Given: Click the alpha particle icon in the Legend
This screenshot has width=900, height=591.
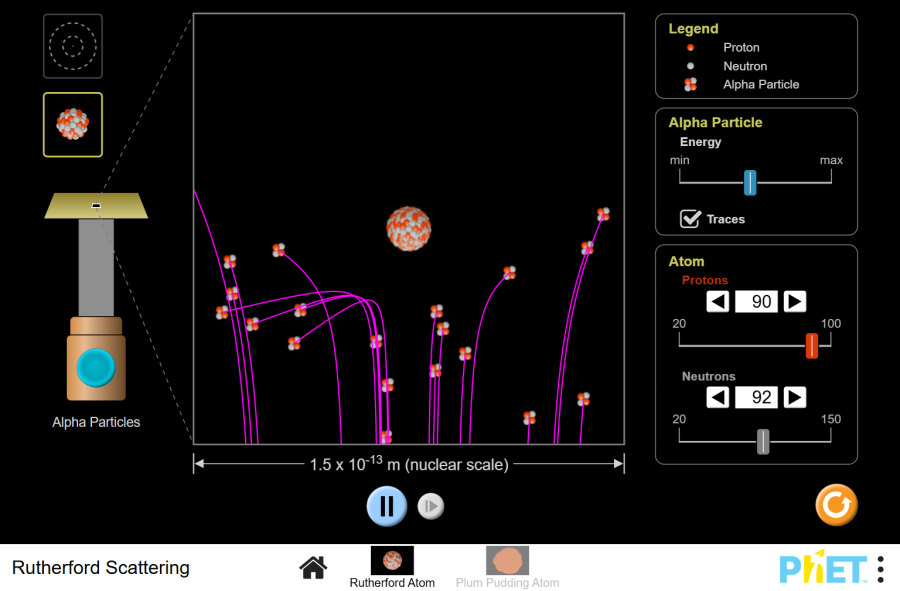Looking at the screenshot, I should 690,84.
